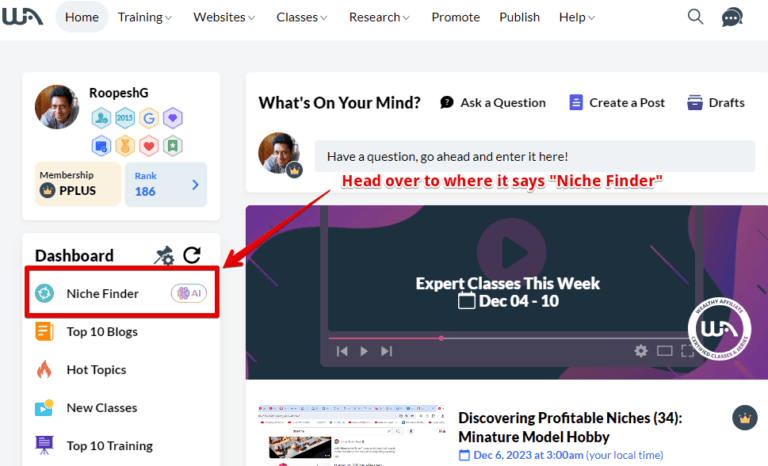Expand the Training dropdown menu
768x466 pixels.
click(x=145, y=17)
